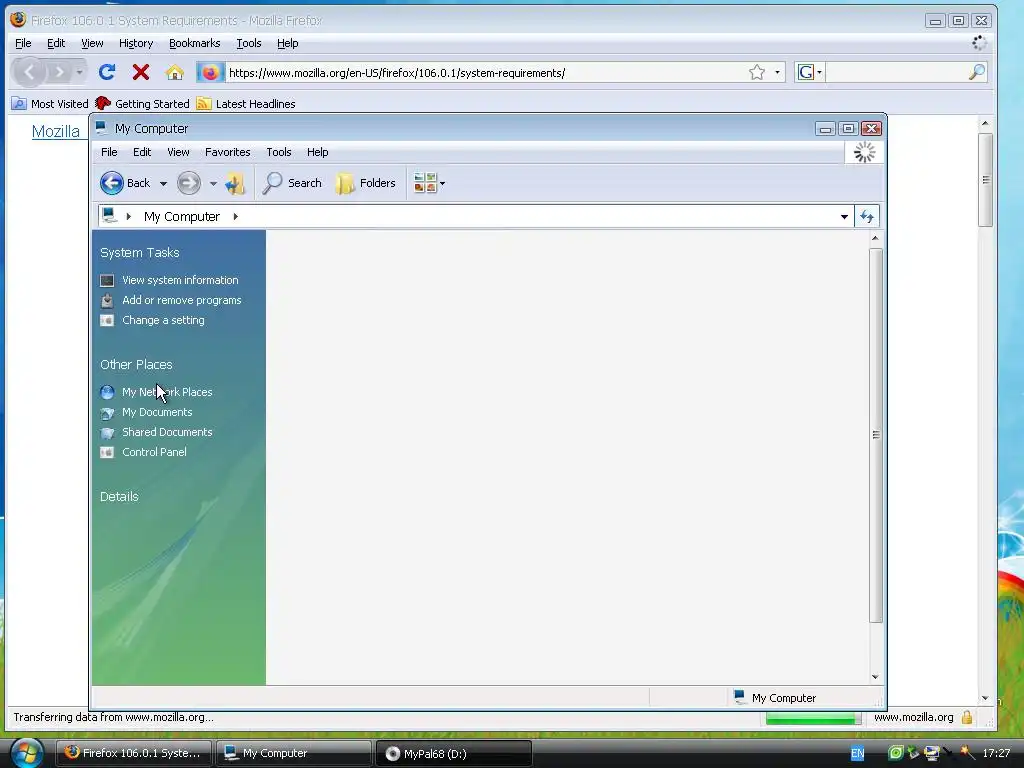1024x768 pixels.
Task: Click the Firefox search input field
Action: (895, 72)
